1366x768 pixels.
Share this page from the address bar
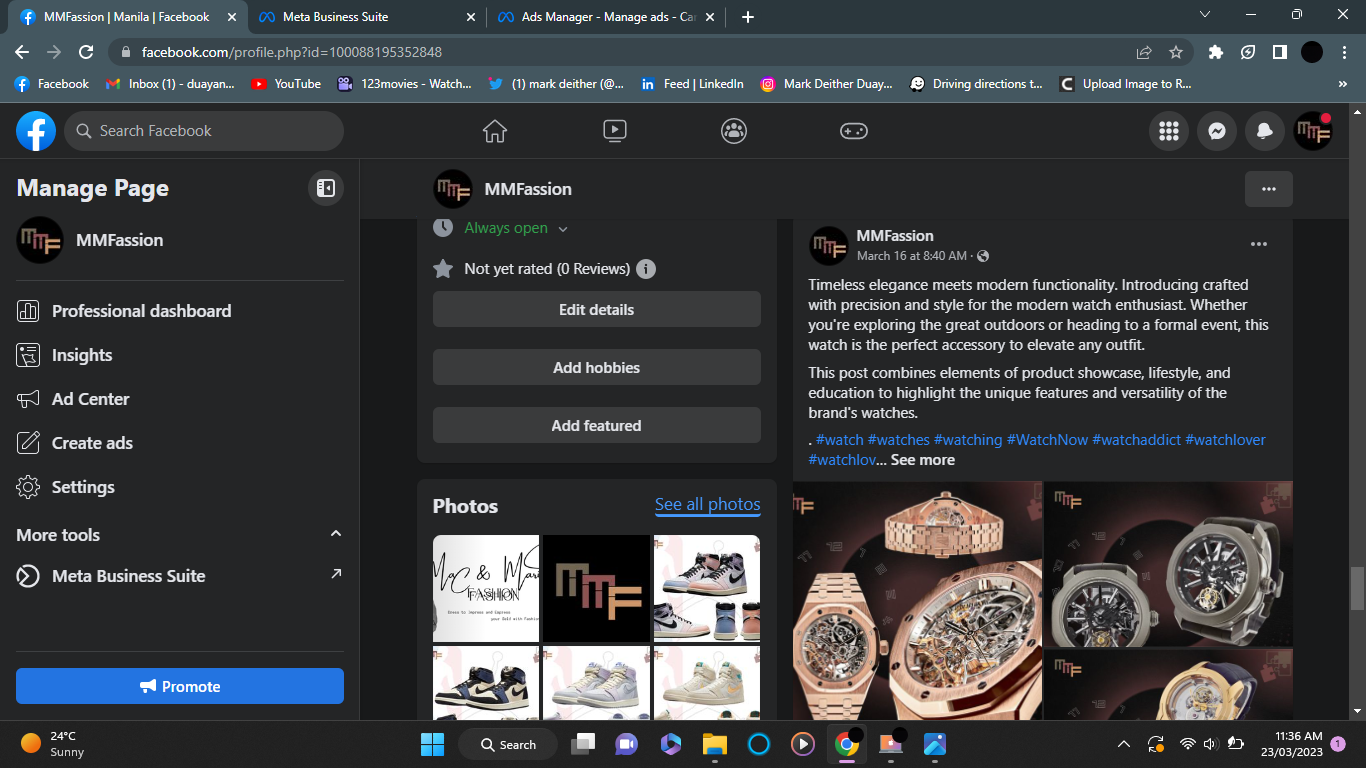point(1144,52)
